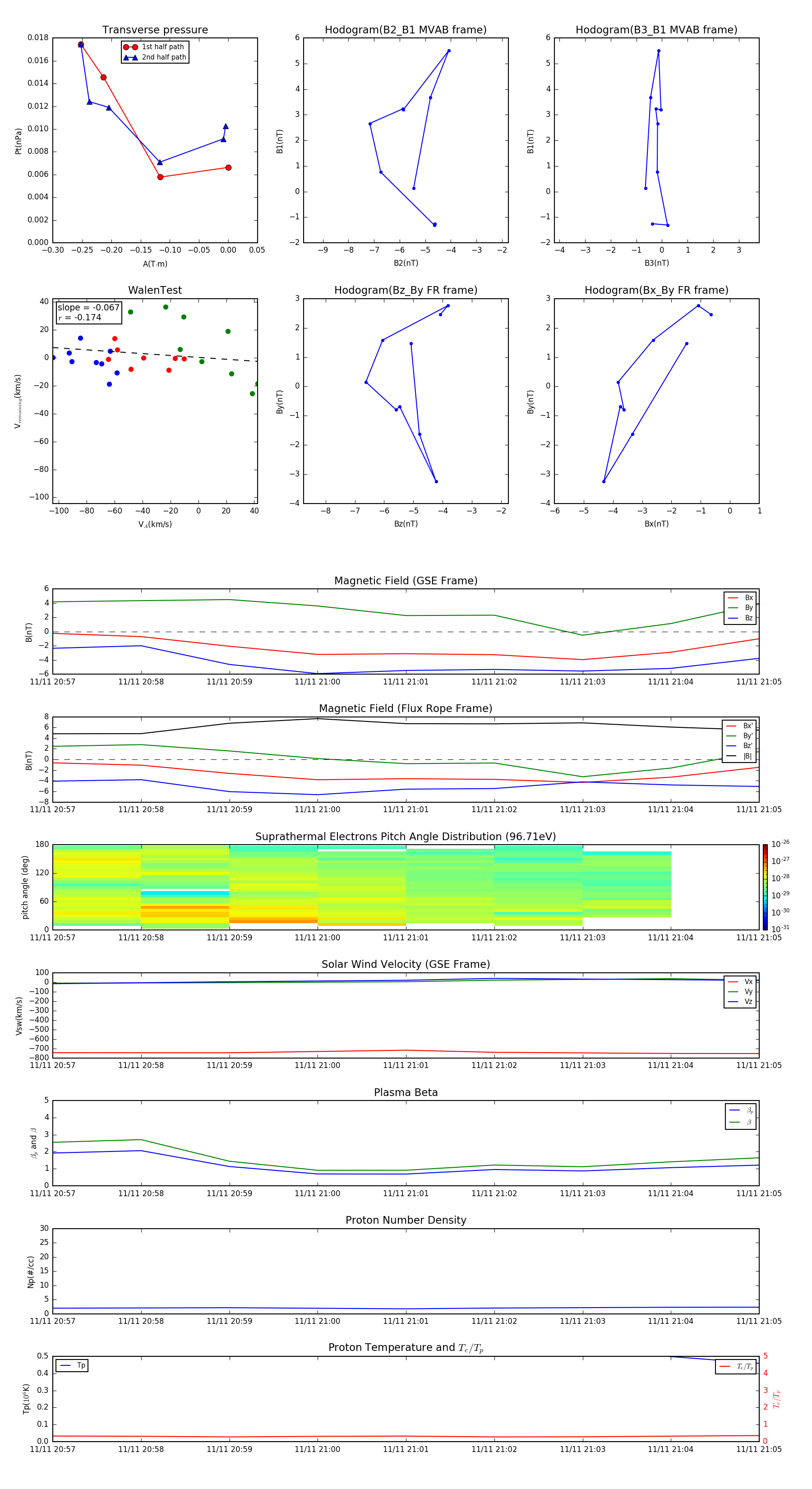Click the 'Vremaining(km/s)' y-axis label
The width and height of the screenshot is (812, 1489).
point(18,401)
